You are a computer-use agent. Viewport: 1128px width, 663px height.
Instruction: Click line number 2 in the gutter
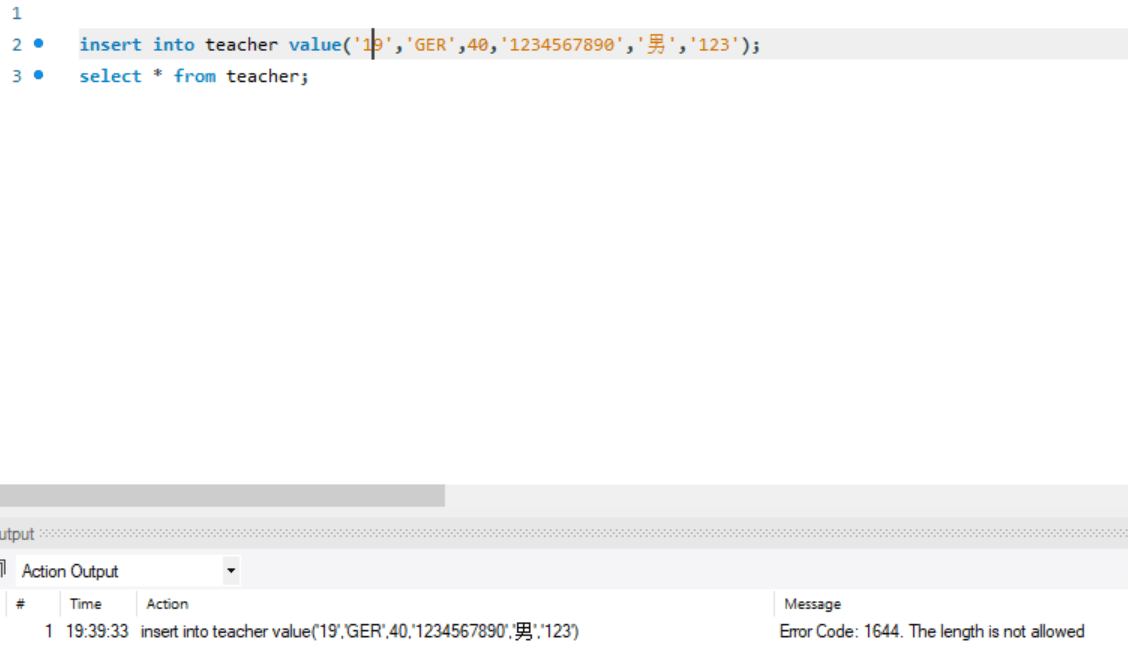click(x=17, y=45)
